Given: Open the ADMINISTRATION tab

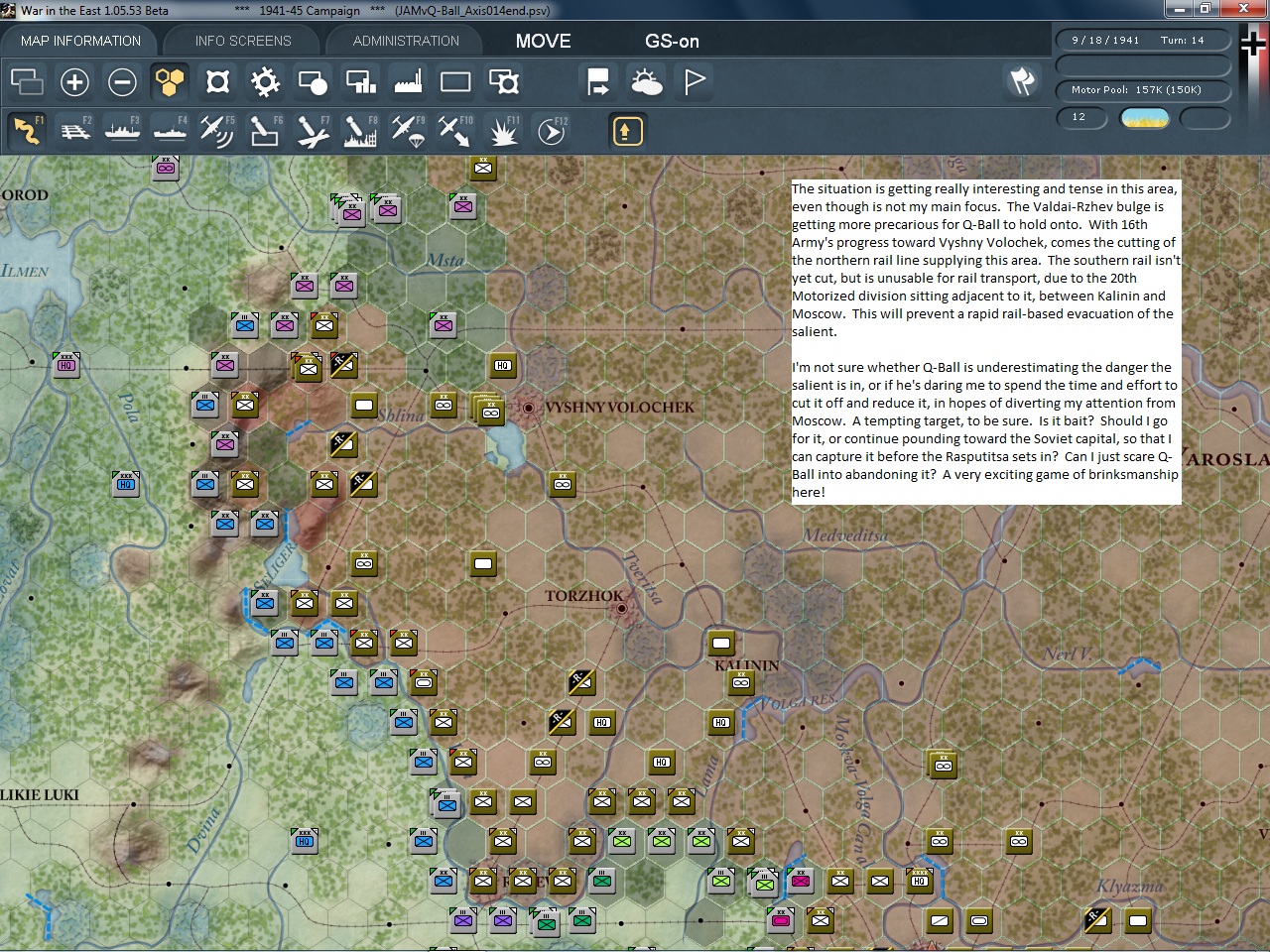Looking at the screenshot, I should [406, 41].
